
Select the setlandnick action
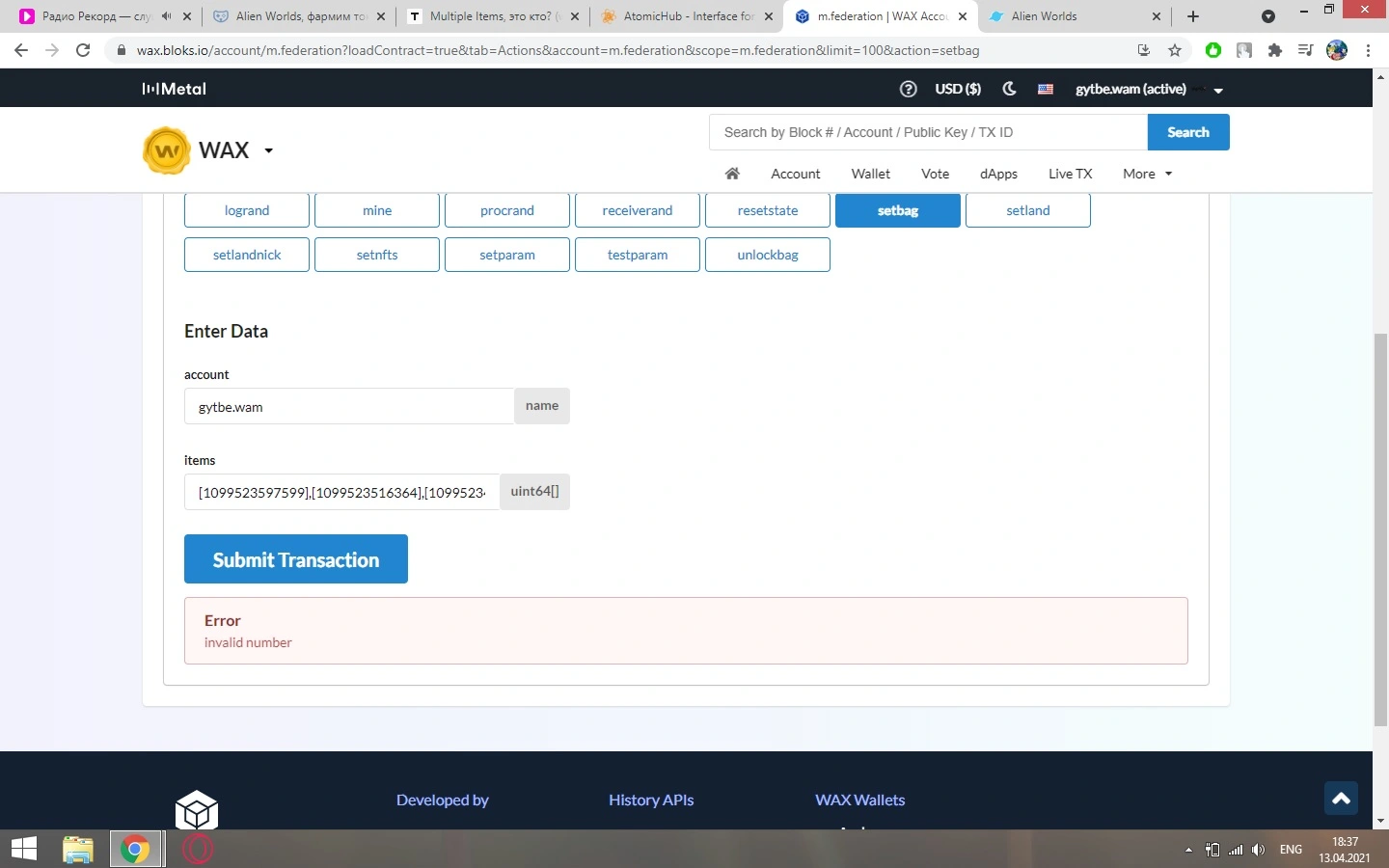[247, 255]
